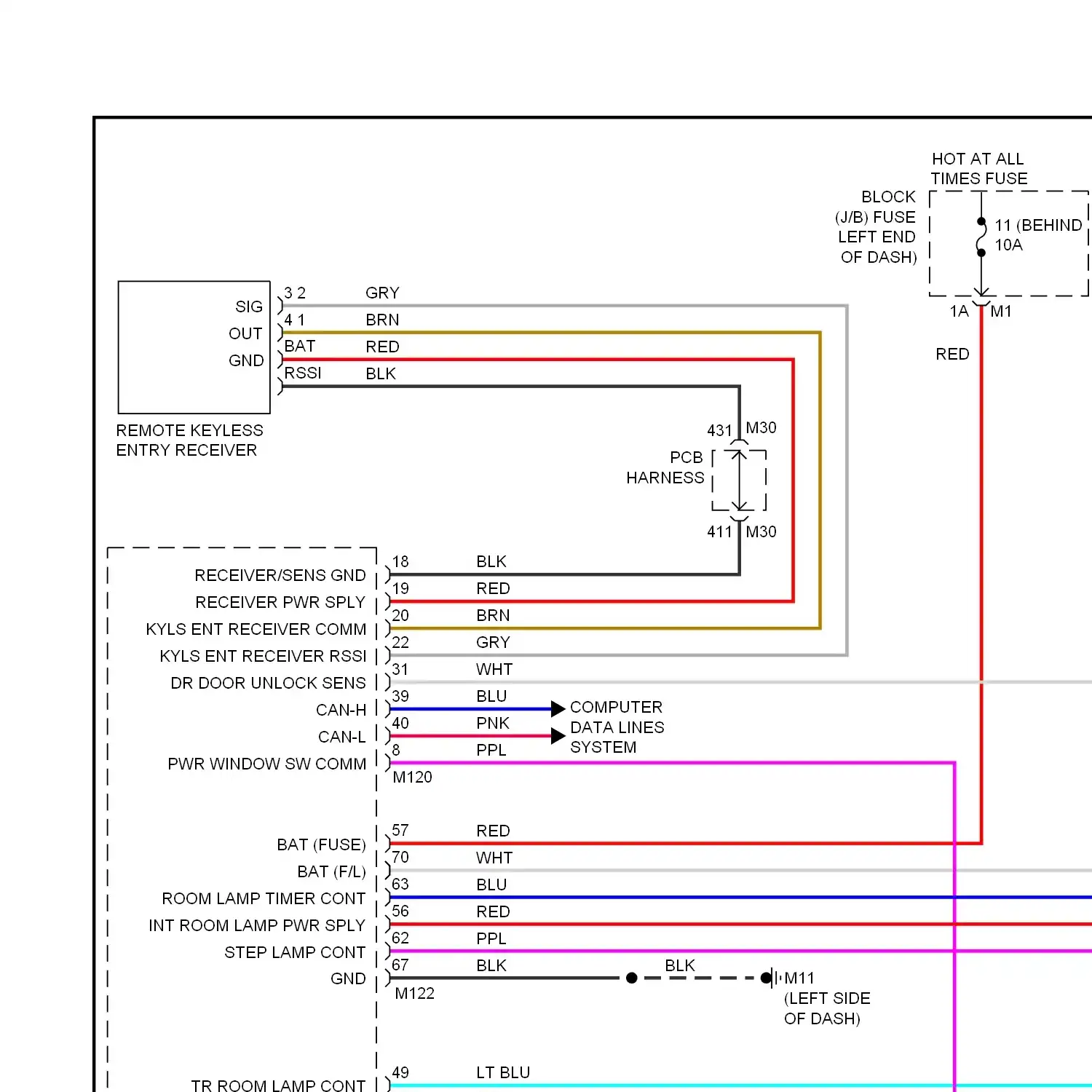
Task: Click the M122 connector label
Action: [414, 993]
